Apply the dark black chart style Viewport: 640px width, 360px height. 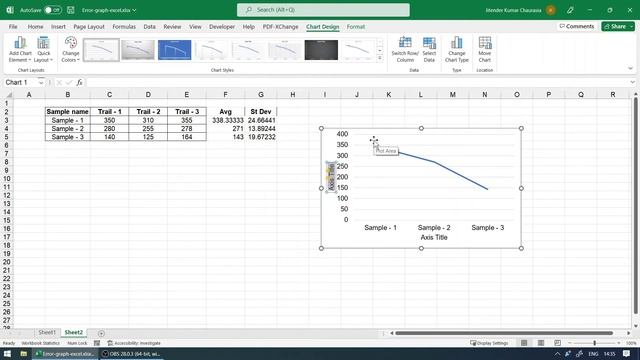(x=321, y=50)
